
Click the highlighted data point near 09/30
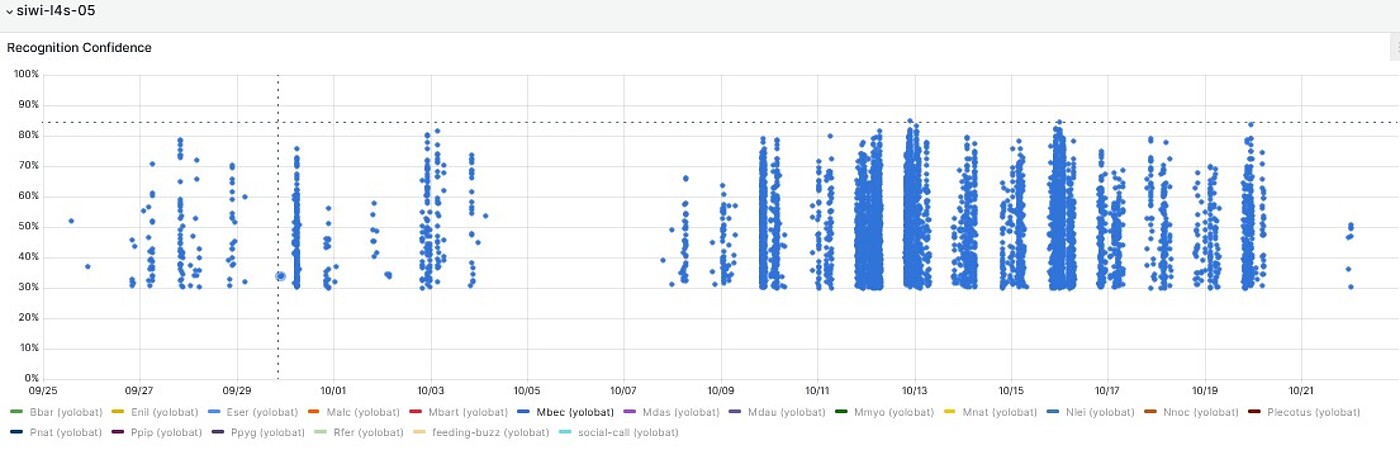tap(281, 276)
